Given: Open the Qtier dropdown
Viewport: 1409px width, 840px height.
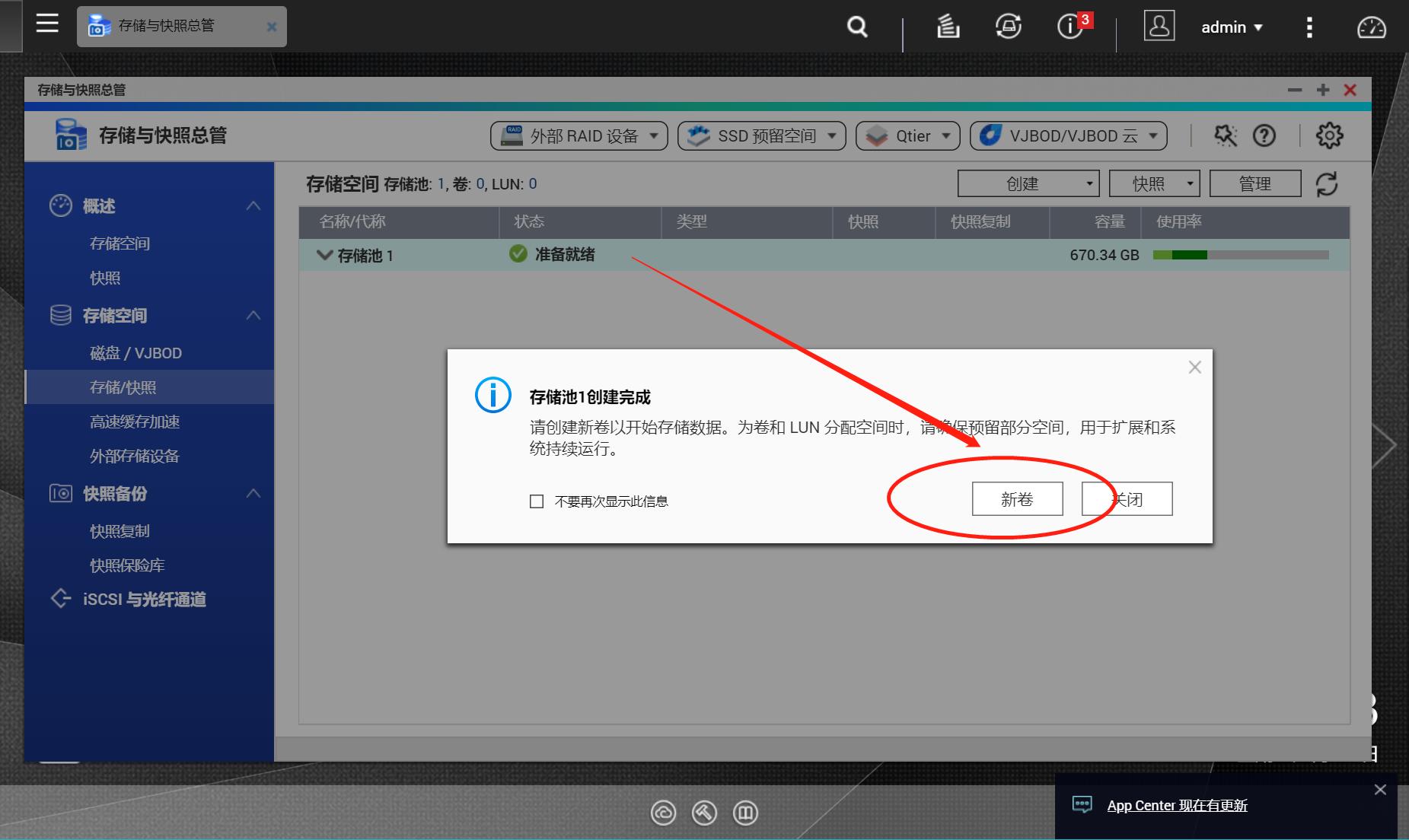Looking at the screenshot, I should coord(907,135).
